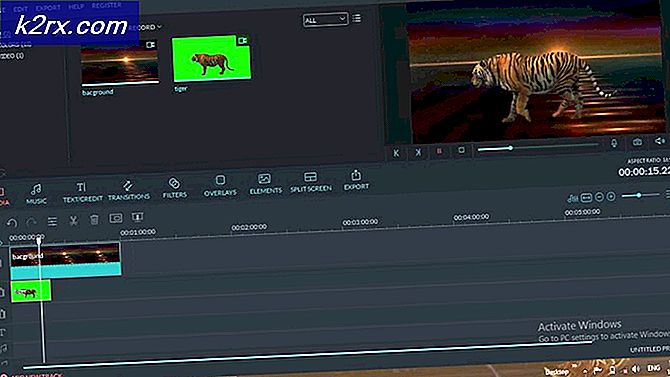This screenshot has width=670, height=377.
Task: Open the ALL media filter dropdown
Action: point(325,20)
